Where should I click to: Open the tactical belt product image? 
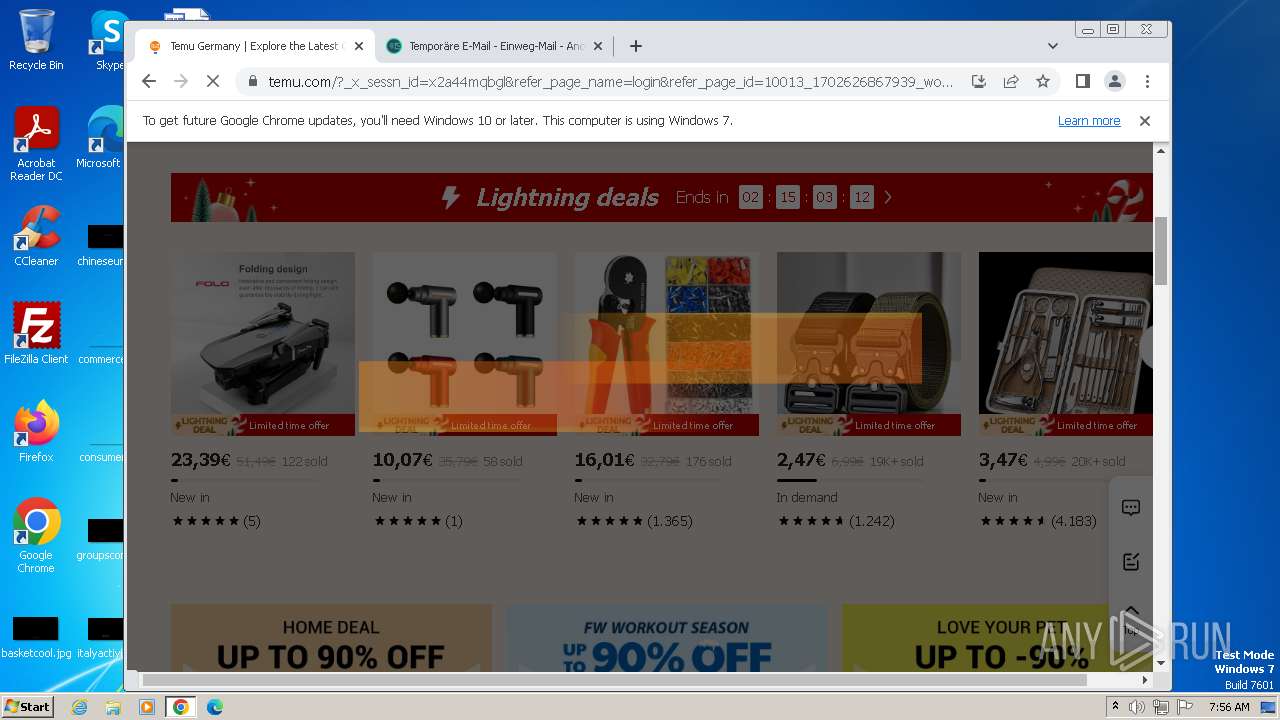click(869, 343)
